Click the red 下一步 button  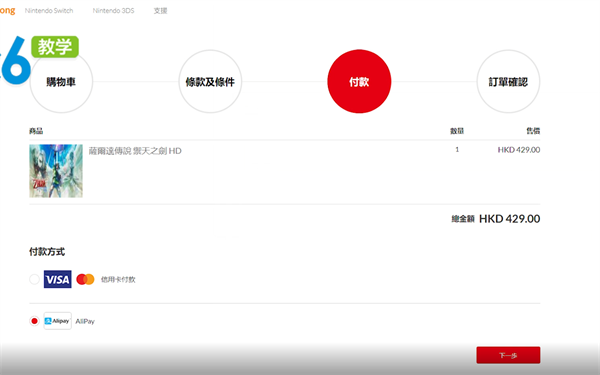508,355
